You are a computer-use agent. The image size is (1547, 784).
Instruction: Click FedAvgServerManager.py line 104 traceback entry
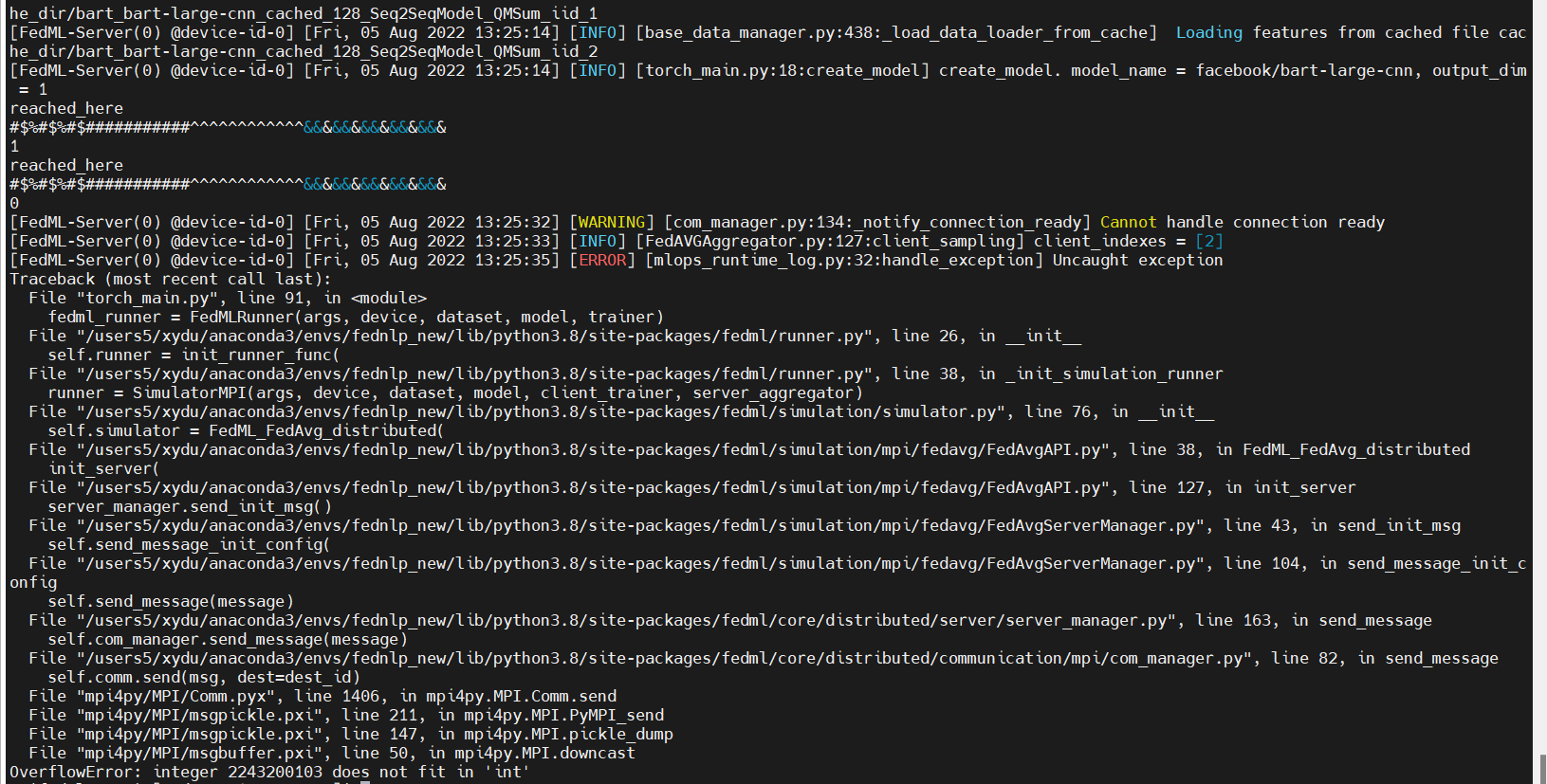pos(768,573)
